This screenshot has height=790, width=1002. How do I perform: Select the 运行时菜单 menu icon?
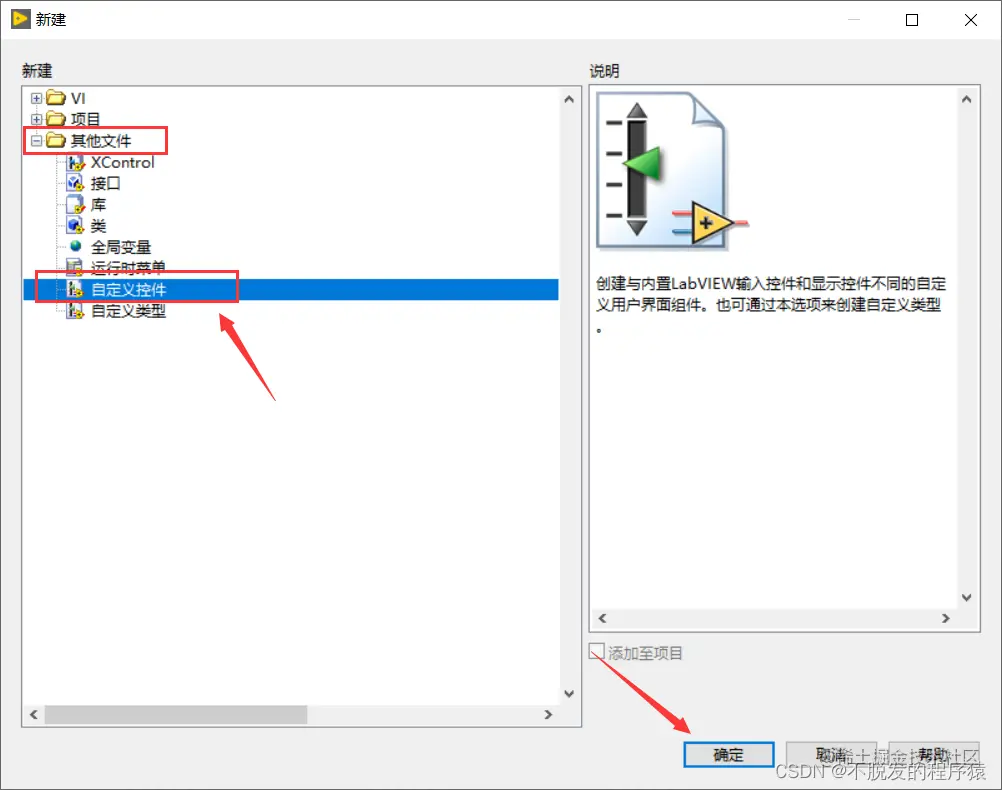75,267
